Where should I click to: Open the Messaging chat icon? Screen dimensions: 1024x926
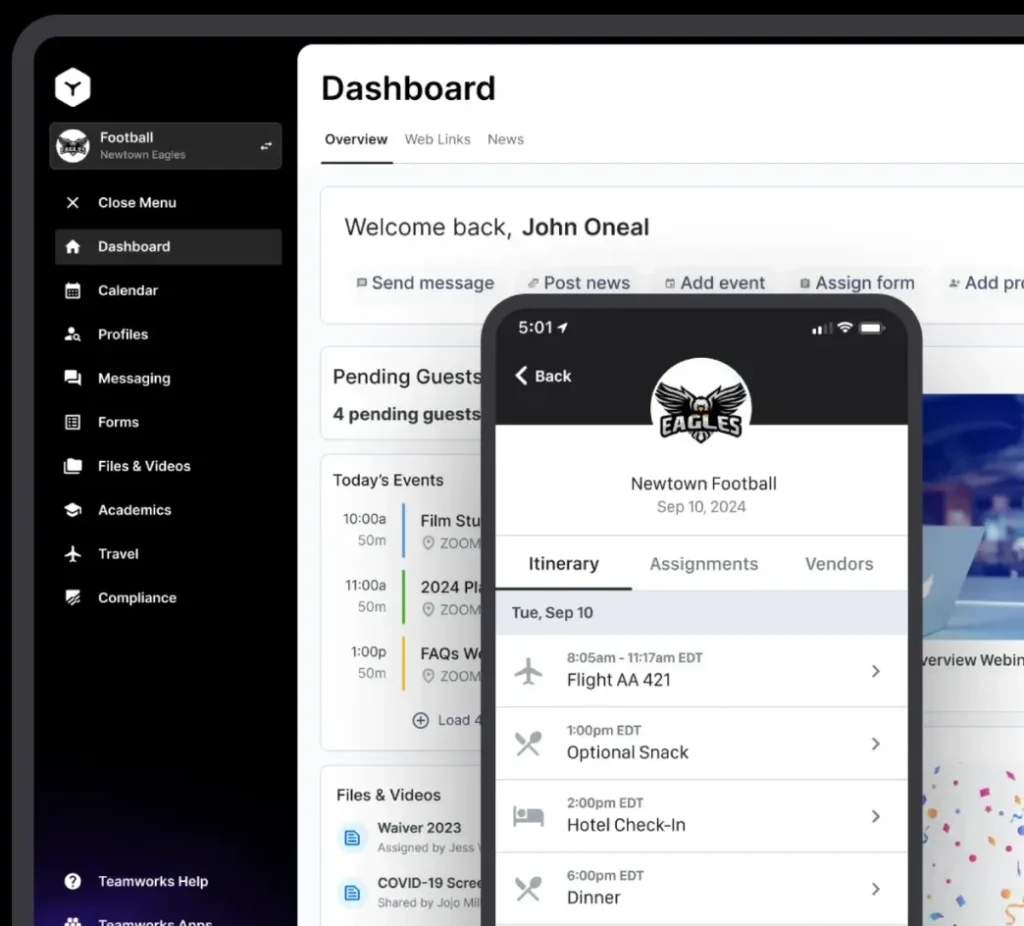[x=72, y=378]
